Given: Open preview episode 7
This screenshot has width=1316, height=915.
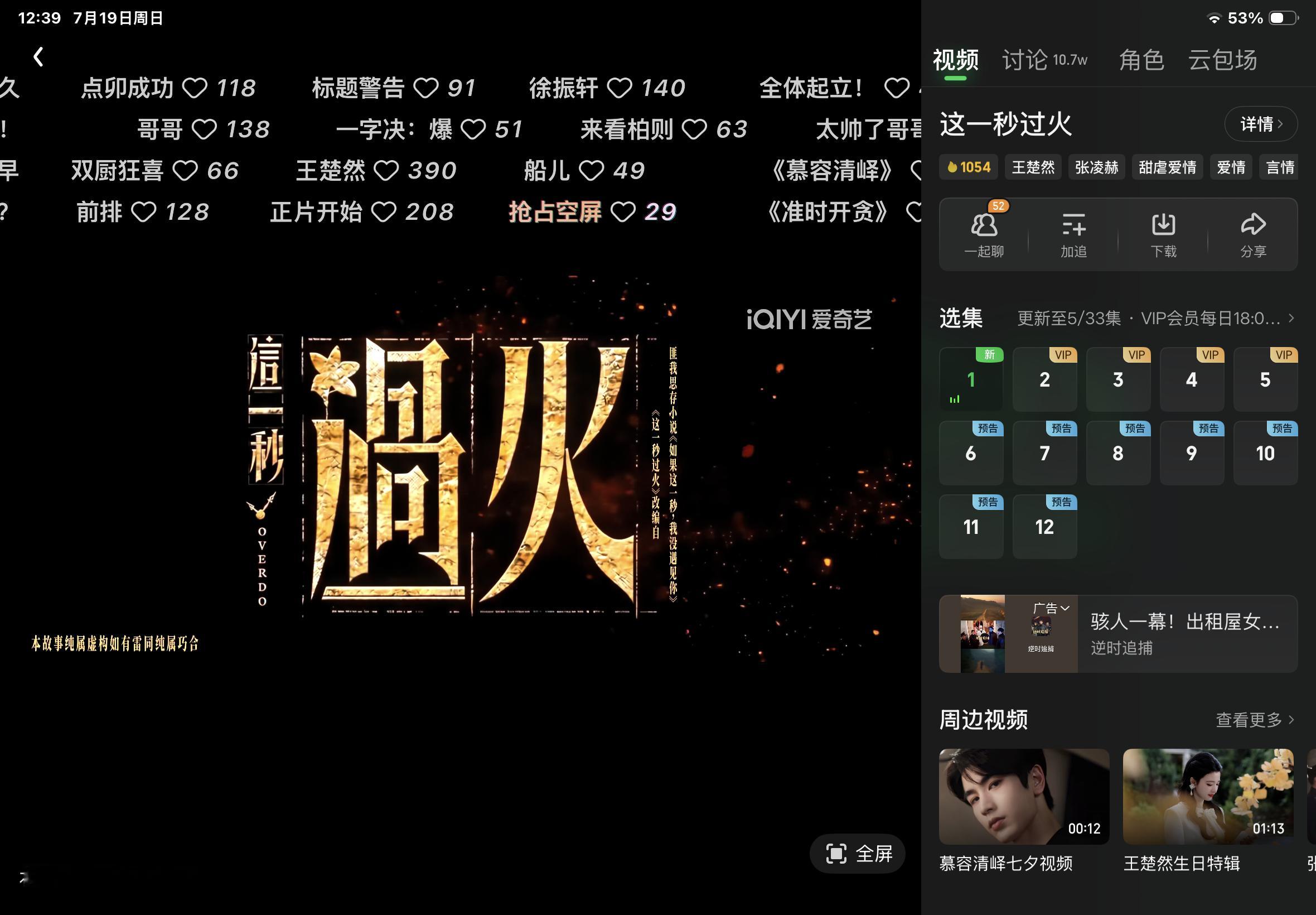Looking at the screenshot, I should [x=1044, y=453].
